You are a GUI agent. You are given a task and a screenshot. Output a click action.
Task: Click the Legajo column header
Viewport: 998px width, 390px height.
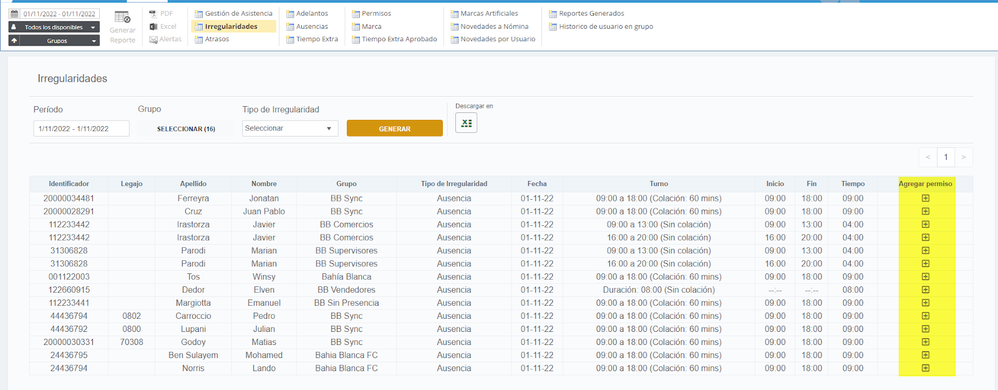[132, 184]
